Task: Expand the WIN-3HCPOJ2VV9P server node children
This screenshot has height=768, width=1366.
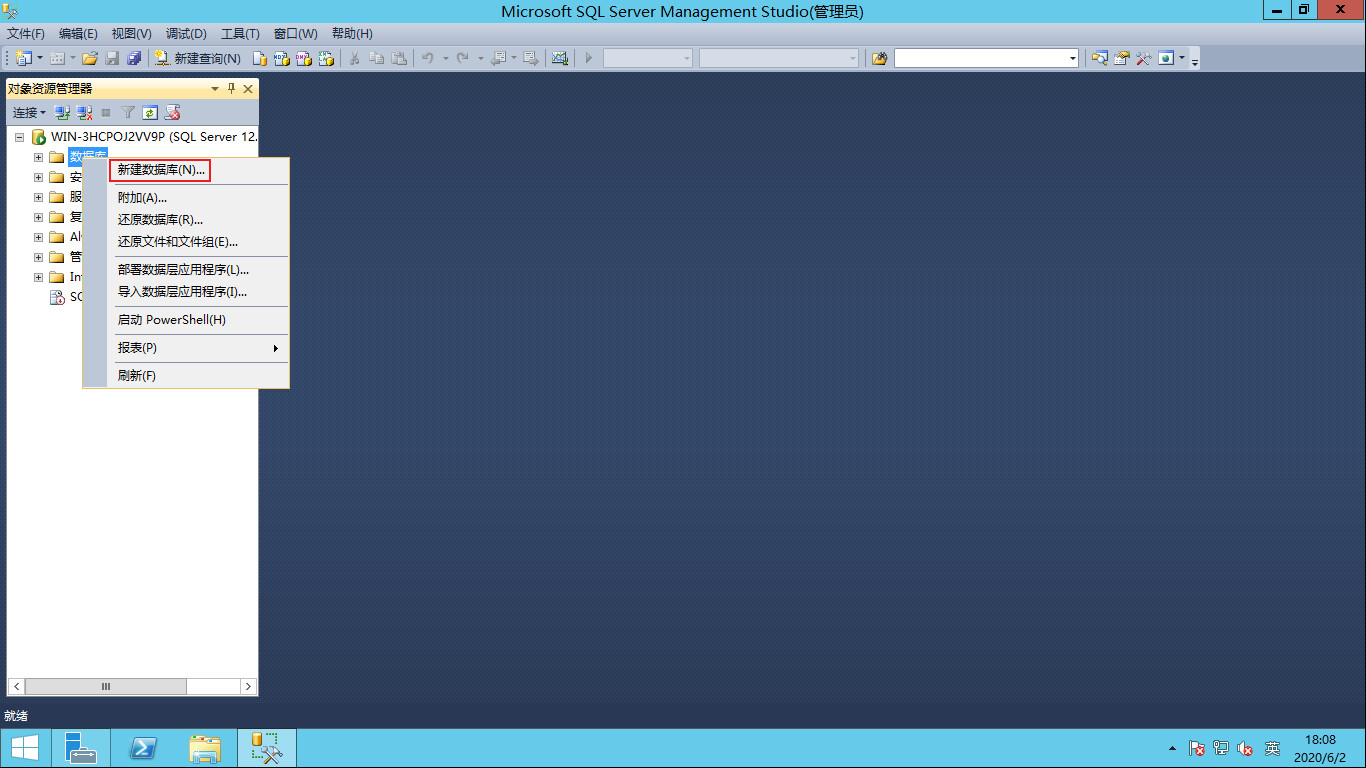Action: click(18, 137)
